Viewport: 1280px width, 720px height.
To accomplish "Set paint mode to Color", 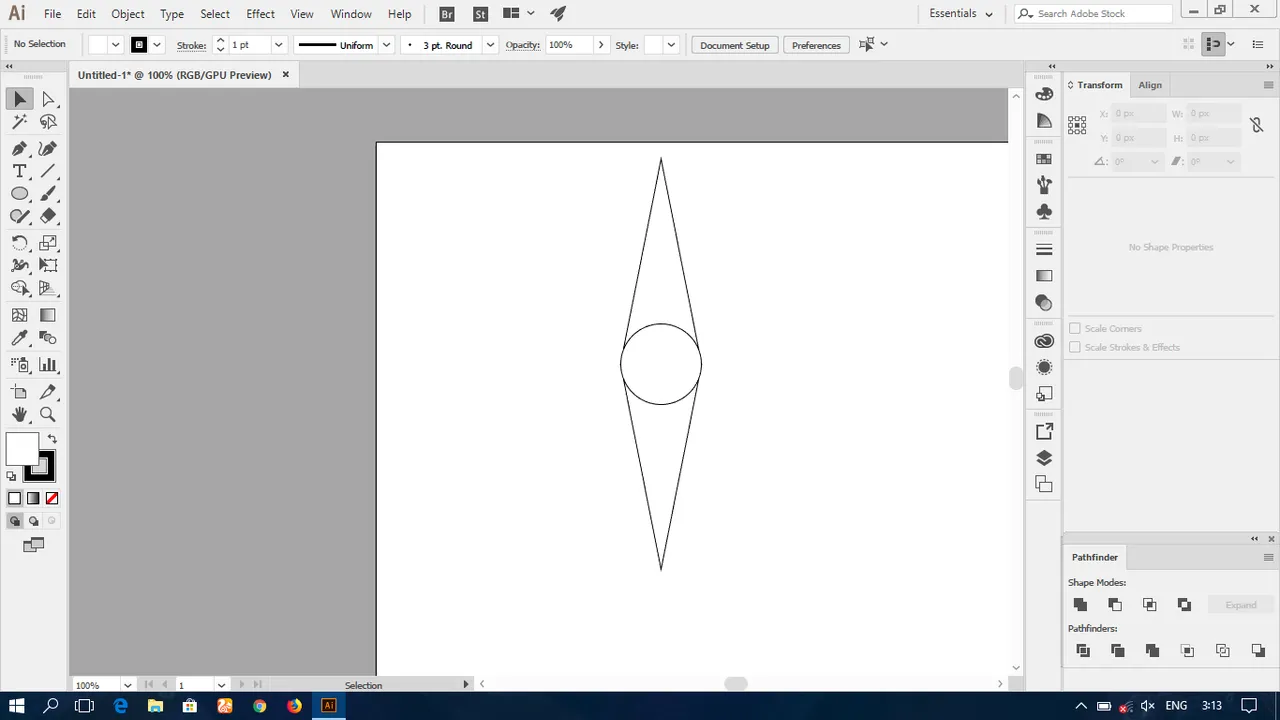I will pos(14,498).
